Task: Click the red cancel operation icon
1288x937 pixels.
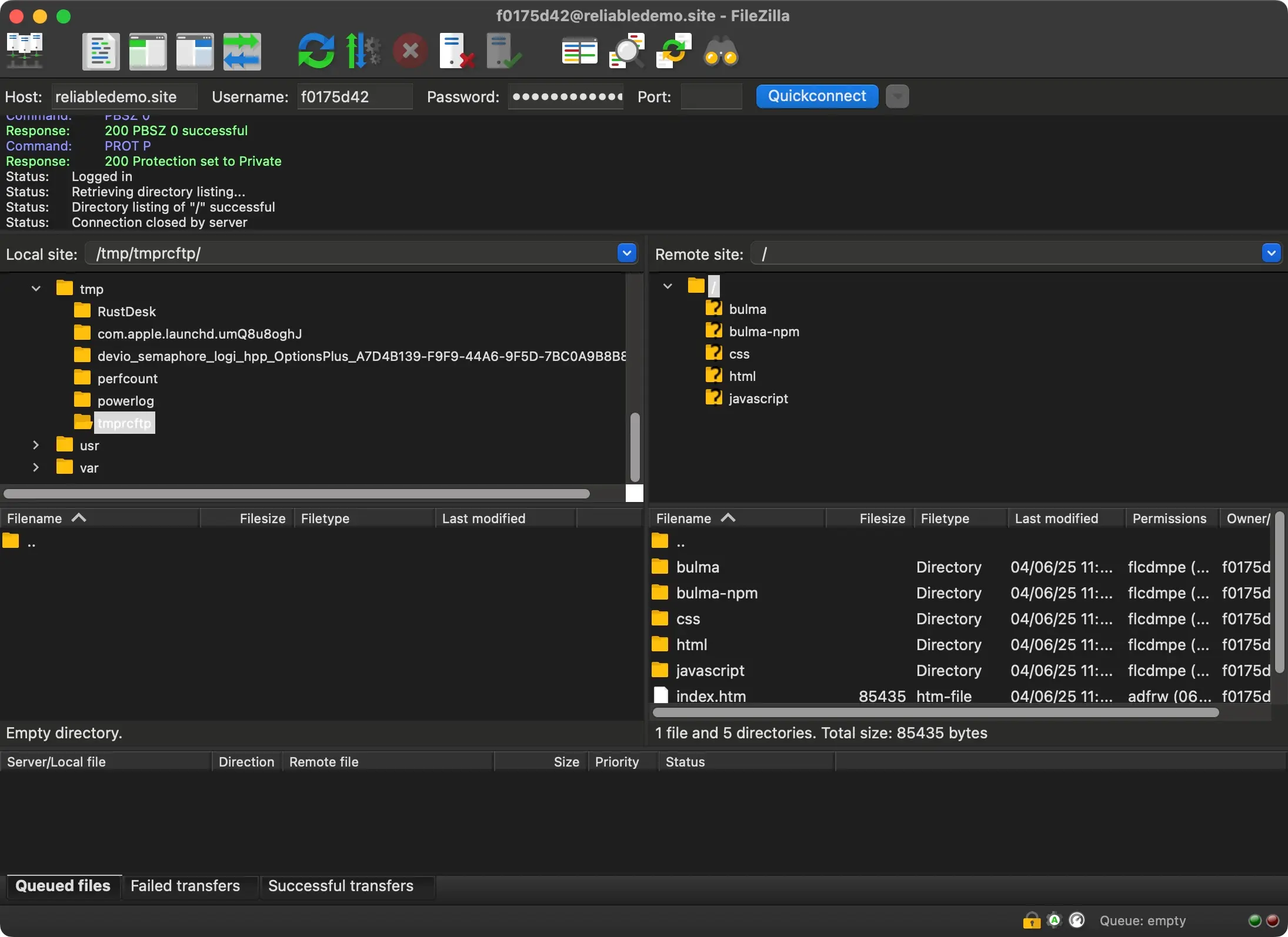Action: pyautogui.click(x=410, y=52)
